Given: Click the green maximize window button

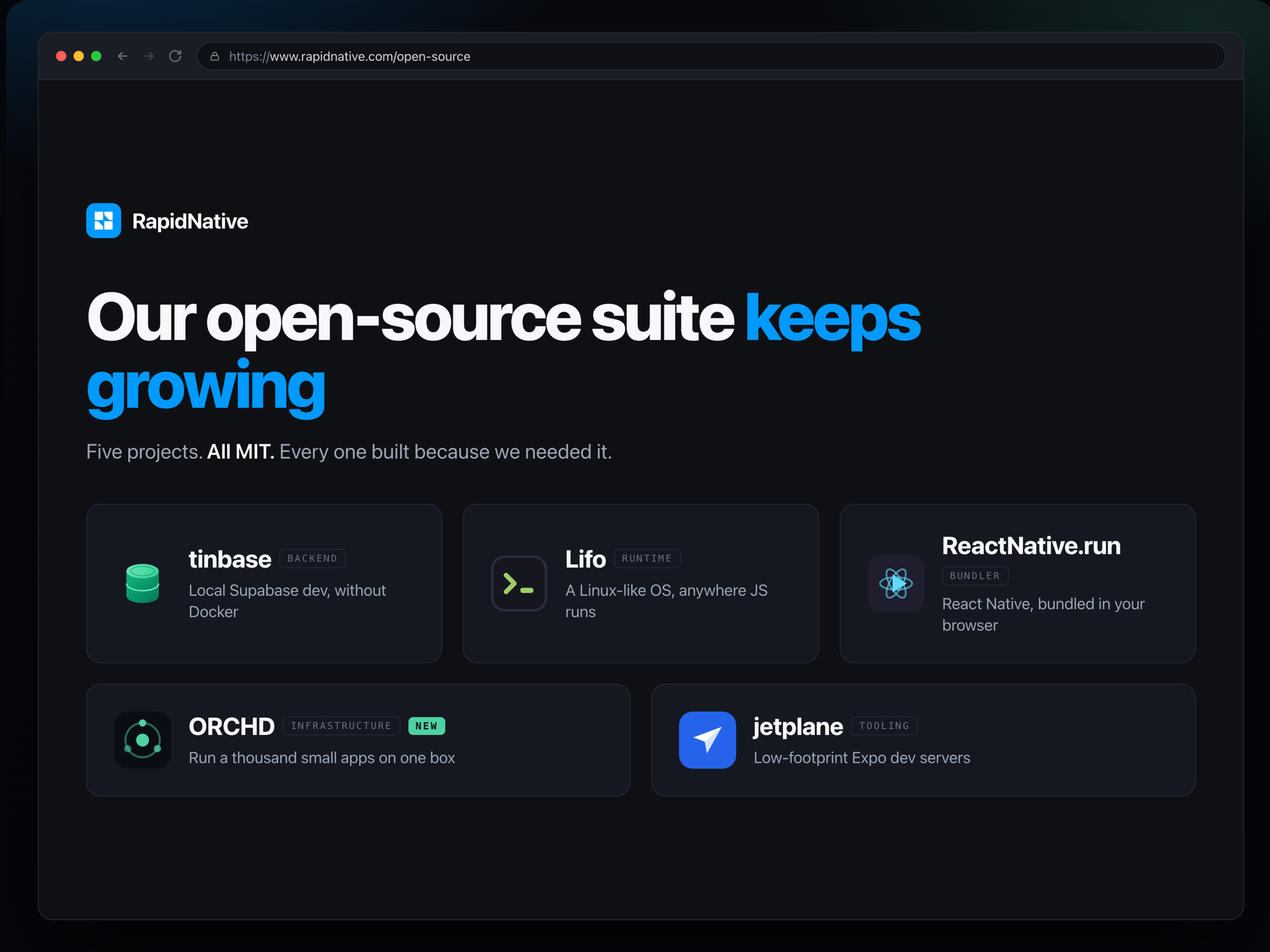Looking at the screenshot, I should pyautogui.click(x=97, y=56).
